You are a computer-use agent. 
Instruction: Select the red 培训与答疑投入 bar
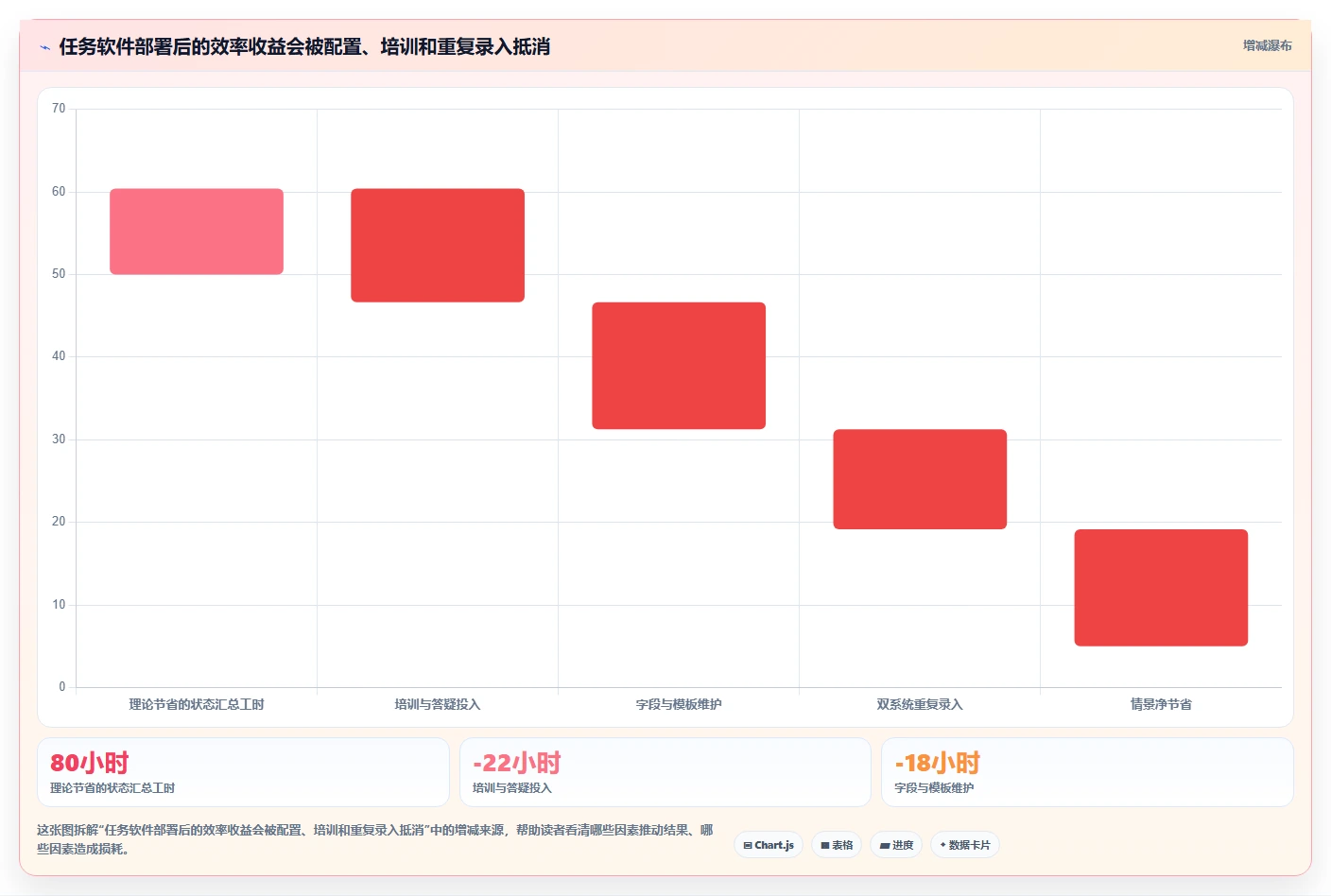pyautogui.click(x=438, y=246)
